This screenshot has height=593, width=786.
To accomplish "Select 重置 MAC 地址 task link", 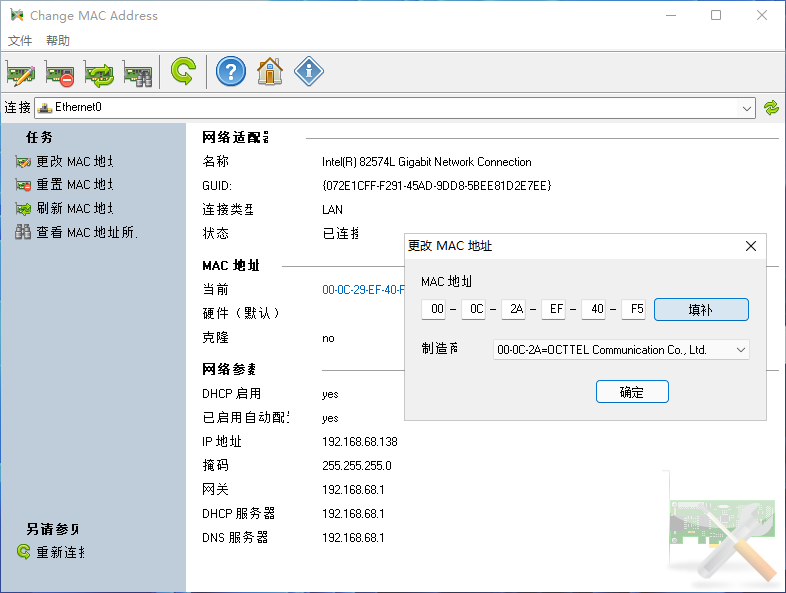I will tap(75, 184).
